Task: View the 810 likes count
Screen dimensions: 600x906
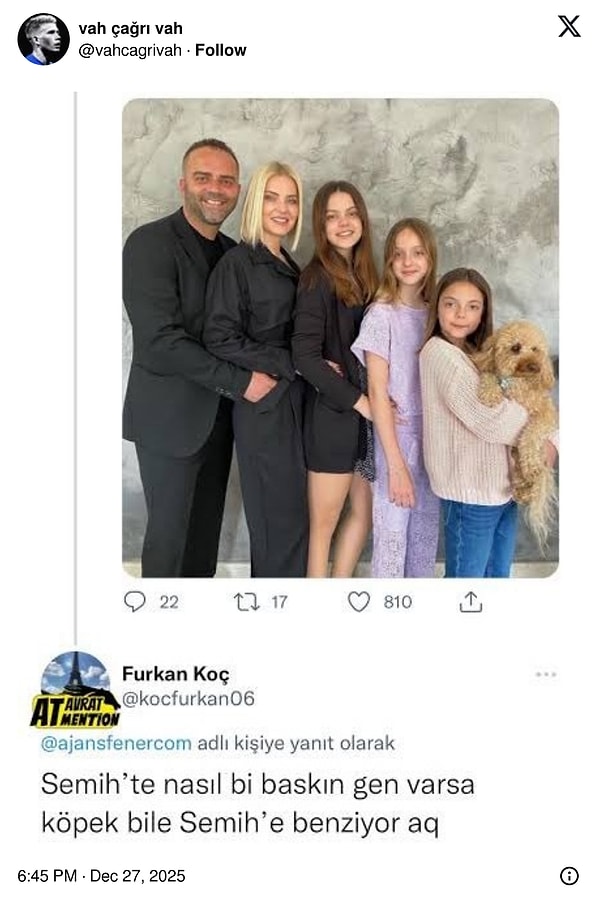Action: pos(398,602)
